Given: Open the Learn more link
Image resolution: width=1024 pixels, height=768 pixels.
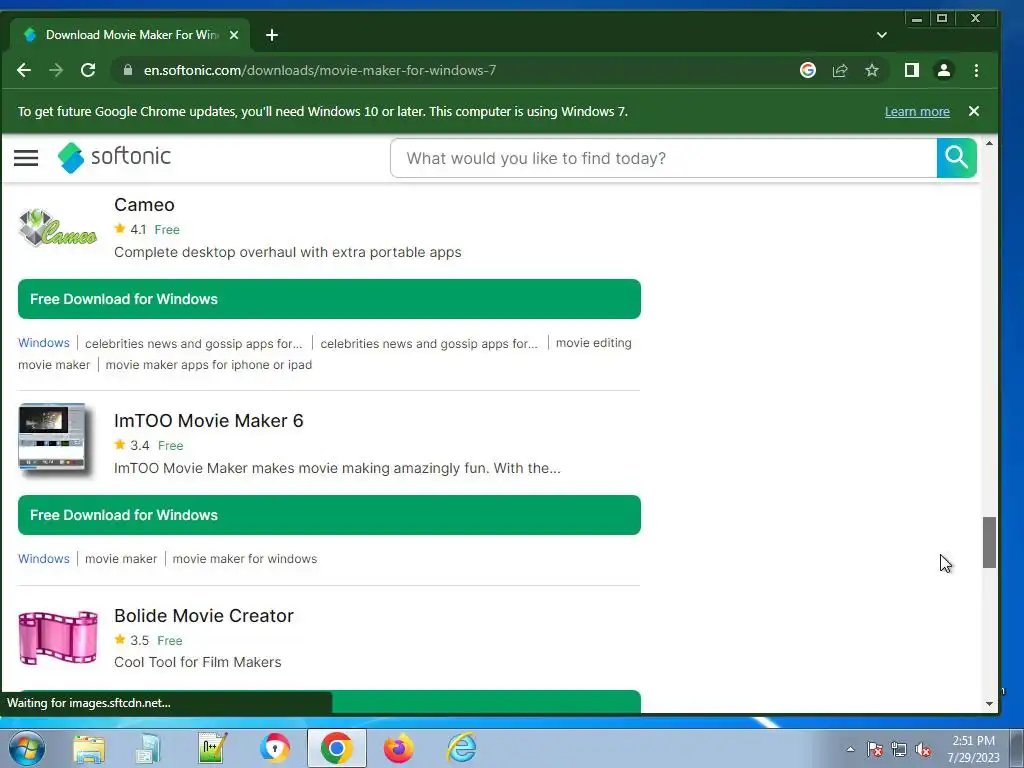Looking at the screenshot, I should point(917,112).
